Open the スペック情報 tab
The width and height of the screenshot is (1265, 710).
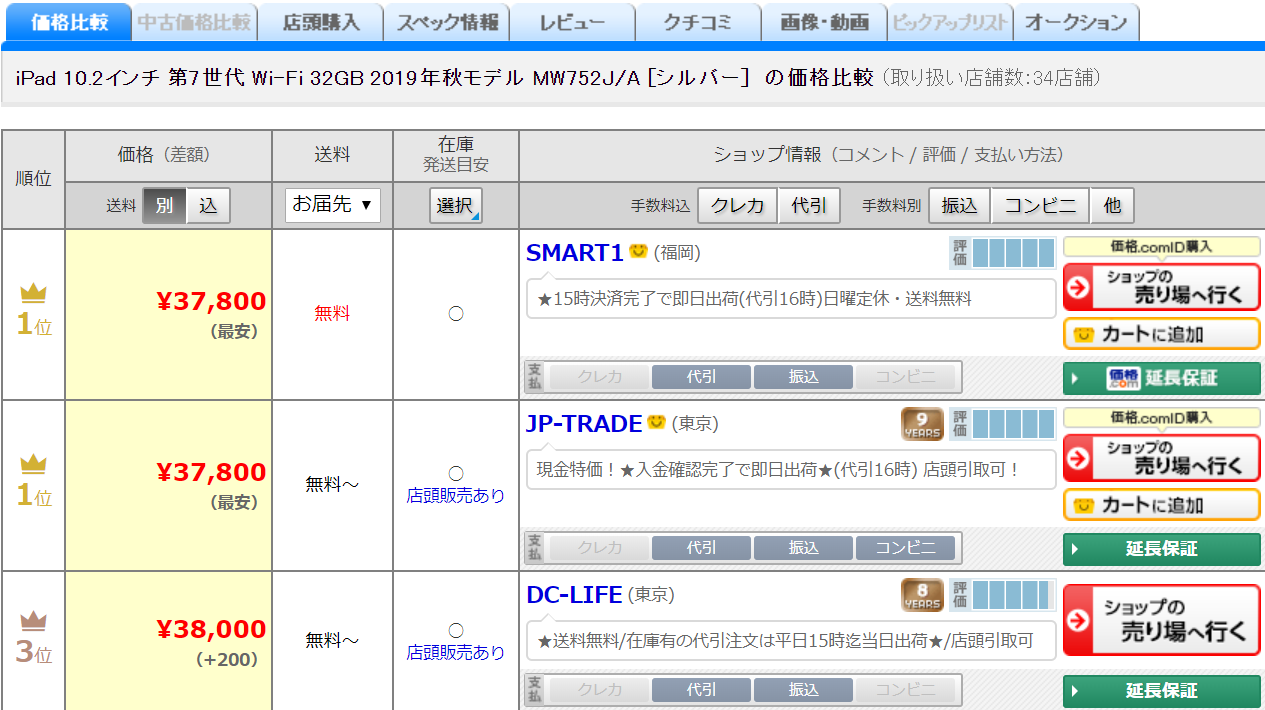446,22
